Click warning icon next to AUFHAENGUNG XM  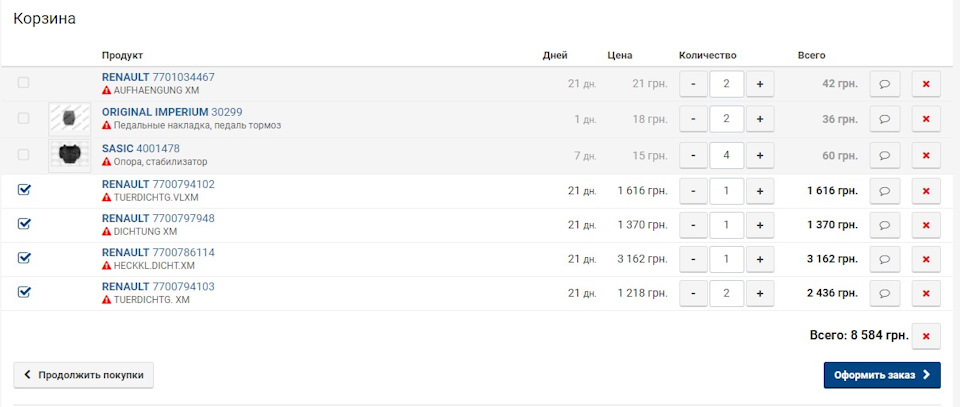point(107,90)
